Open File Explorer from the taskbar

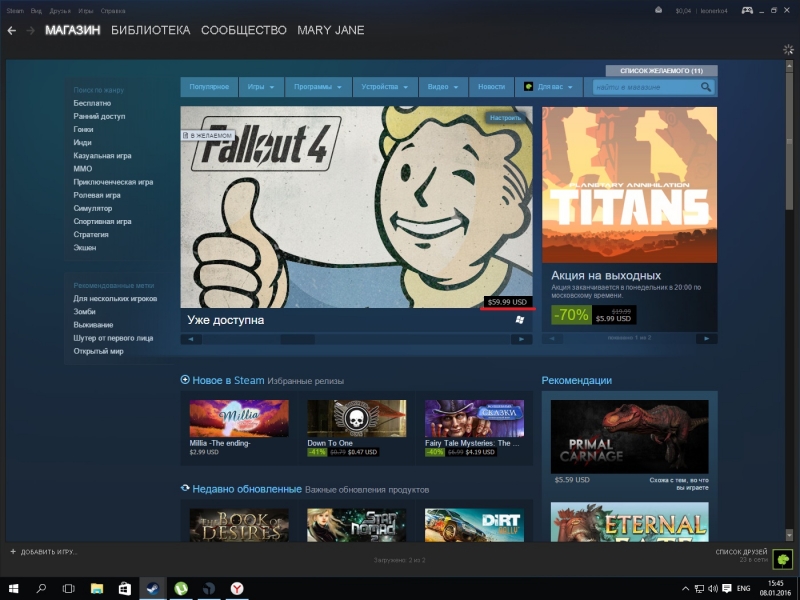pyautogui.click(x=96, y=589)
